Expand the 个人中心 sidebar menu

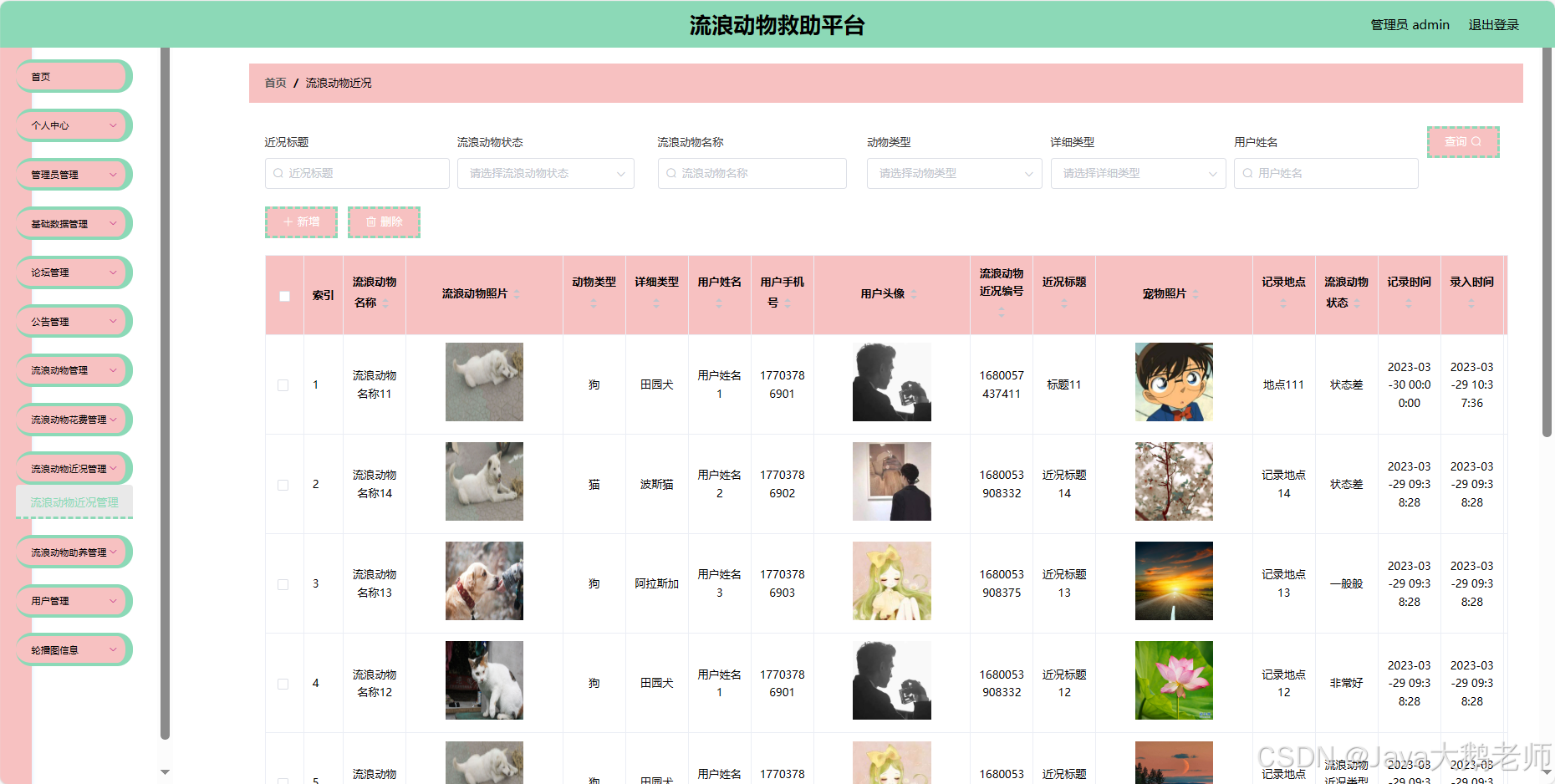(74, 125)
